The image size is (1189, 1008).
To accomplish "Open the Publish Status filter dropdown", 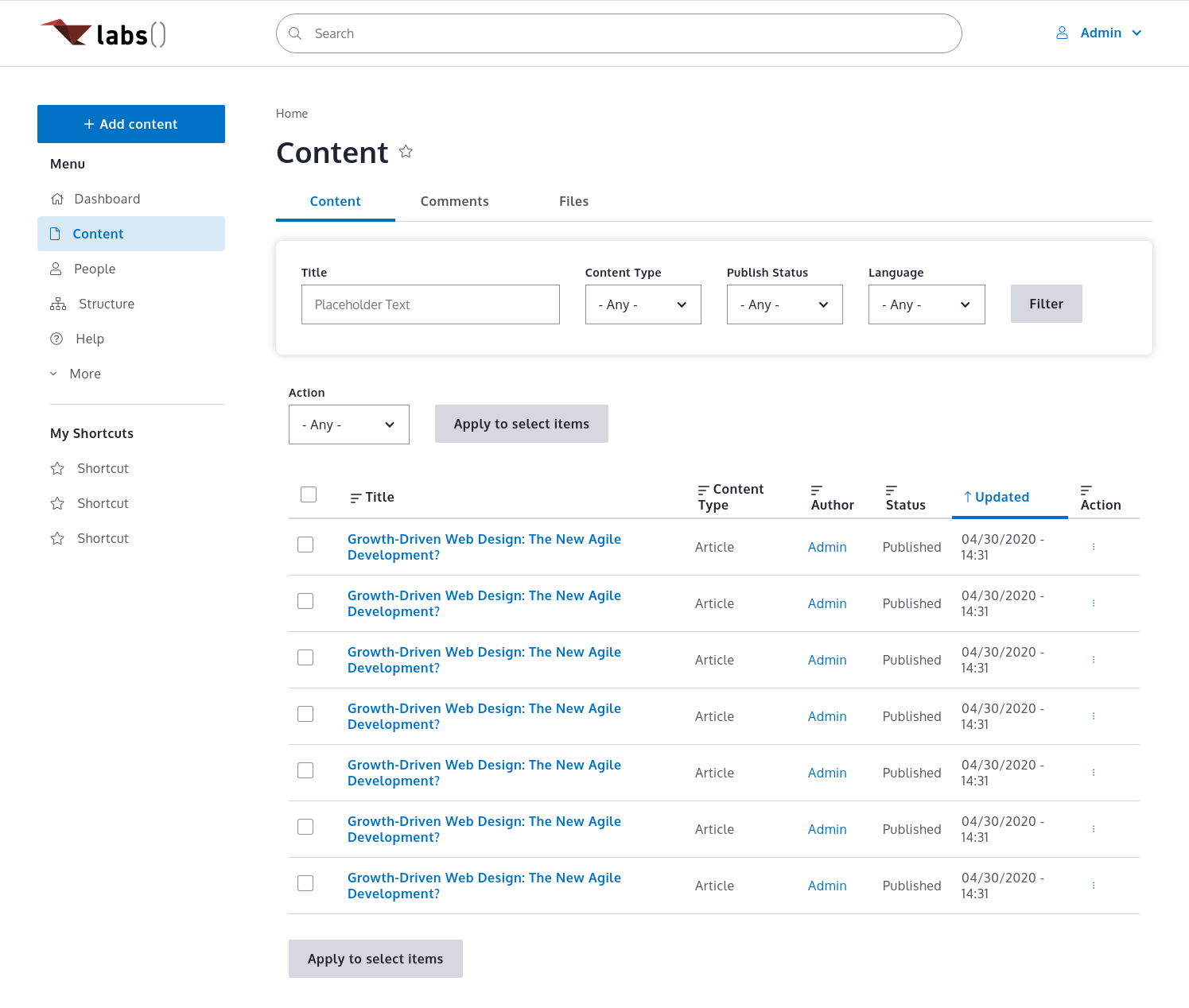I will pyautogui.click(x=785, y=304).
